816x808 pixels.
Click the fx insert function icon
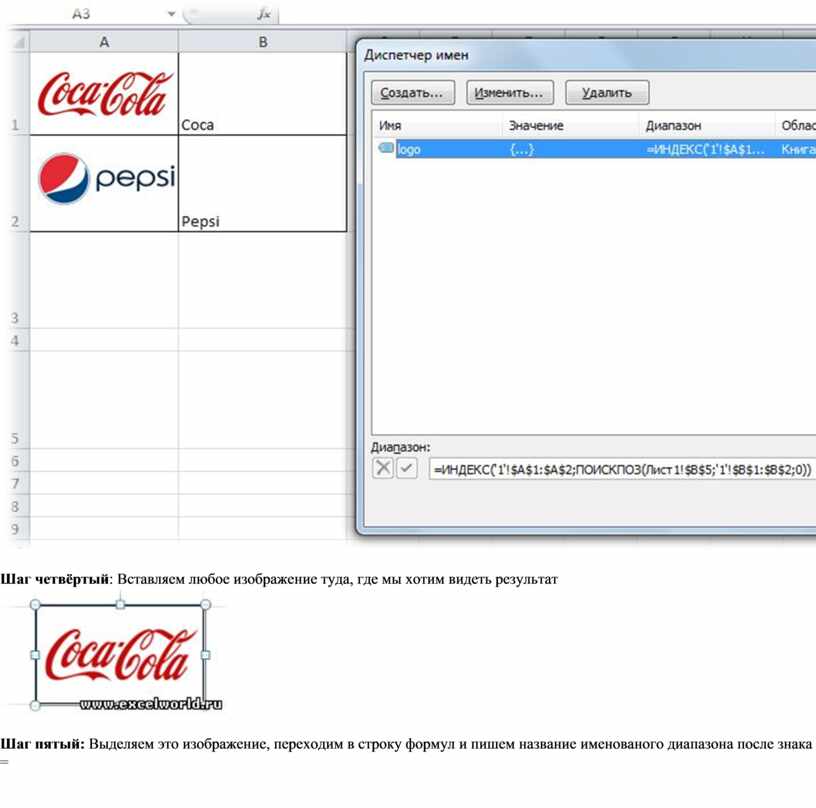click(x=263, y=14)
